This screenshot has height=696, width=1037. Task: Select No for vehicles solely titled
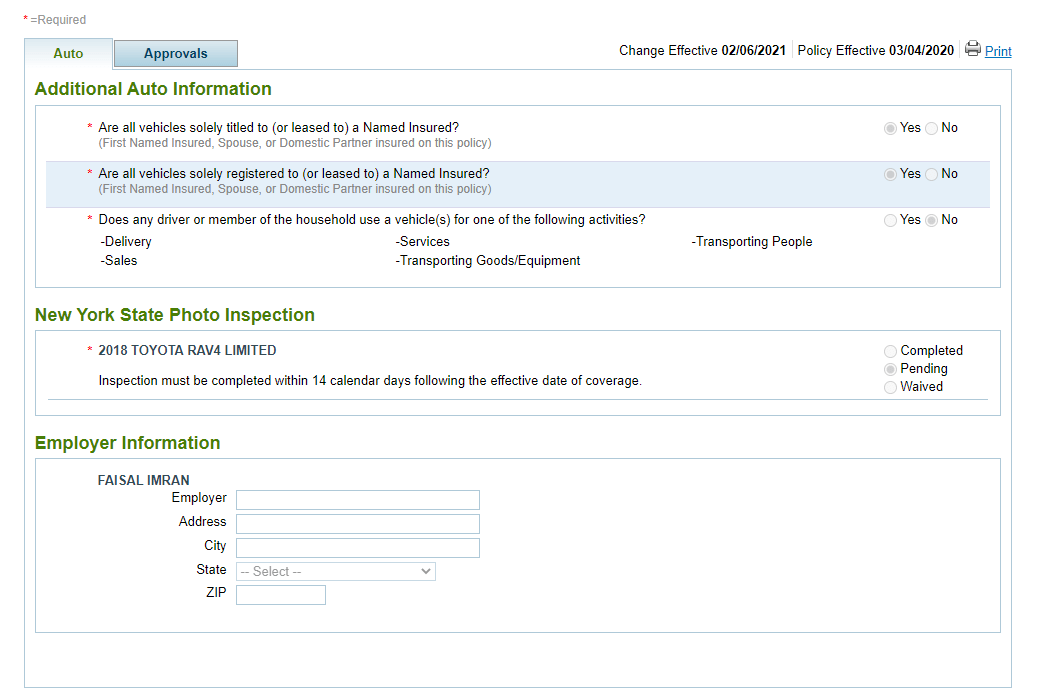932,128
